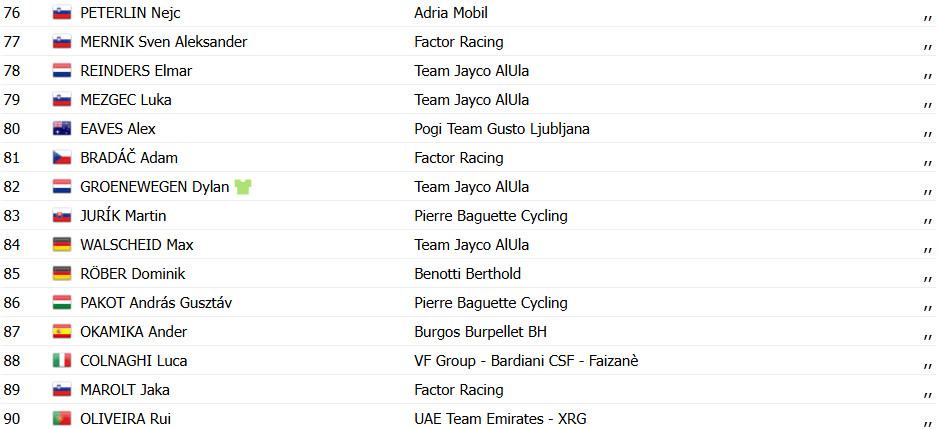Click the Italian flag beside COLNAGHI Luca
The image size is (939, 429).
(x=62, y=361)
